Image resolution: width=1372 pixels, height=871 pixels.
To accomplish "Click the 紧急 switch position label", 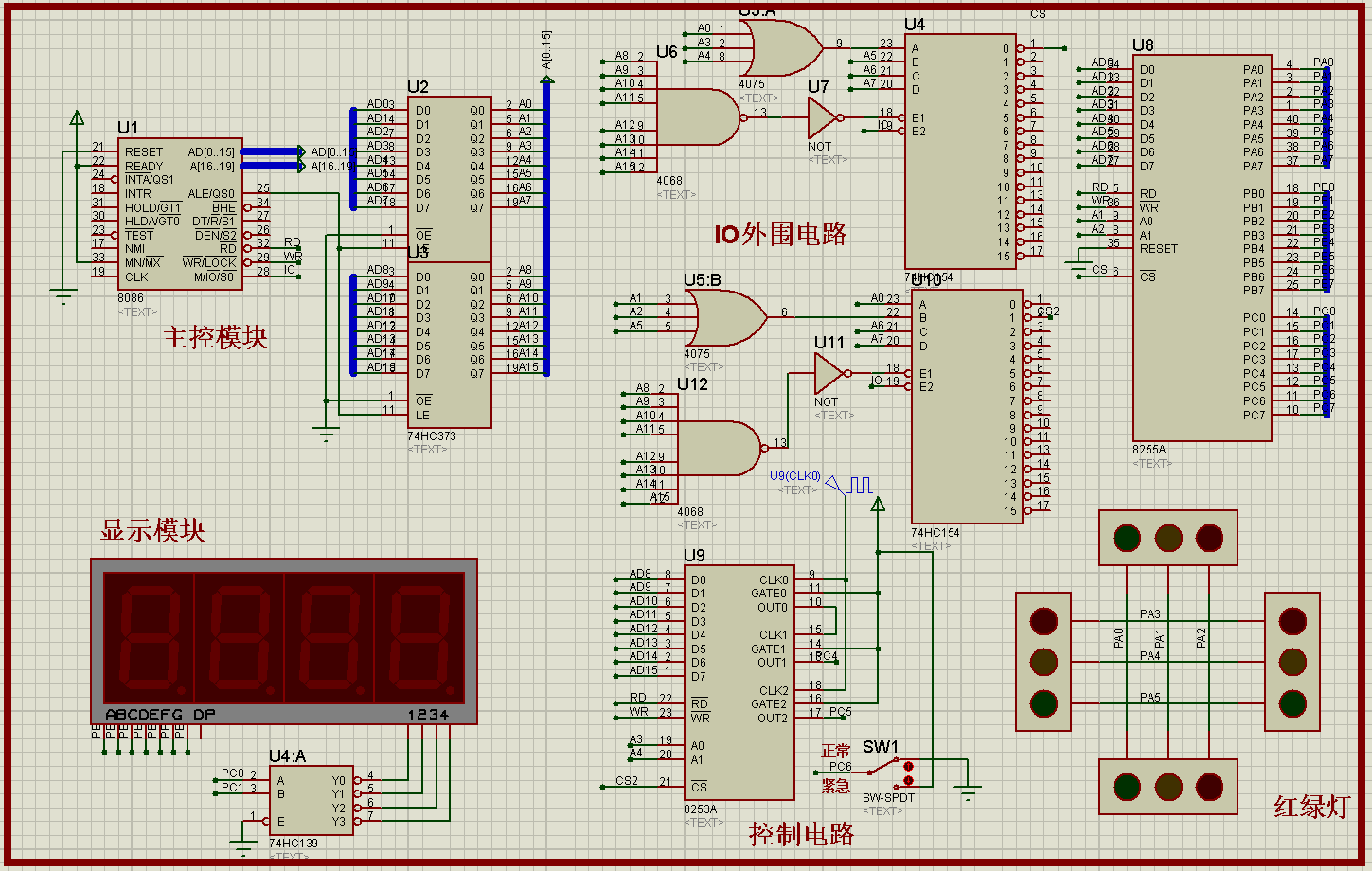I will (x=836, y=785).
